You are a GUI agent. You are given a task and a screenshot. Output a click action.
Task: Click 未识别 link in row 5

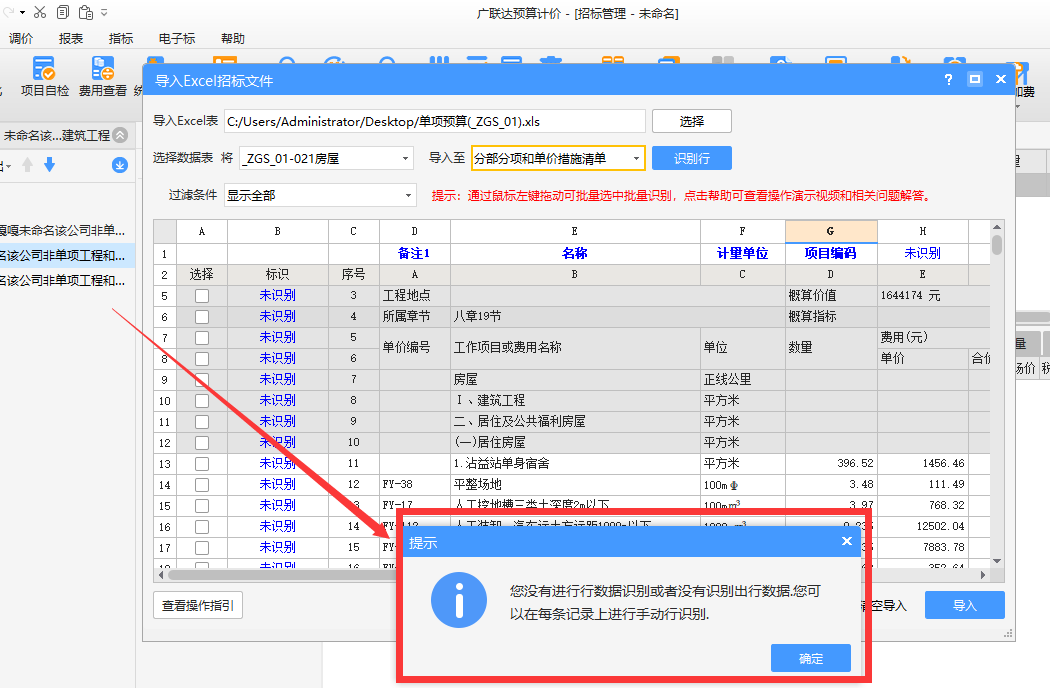[277, 295]
